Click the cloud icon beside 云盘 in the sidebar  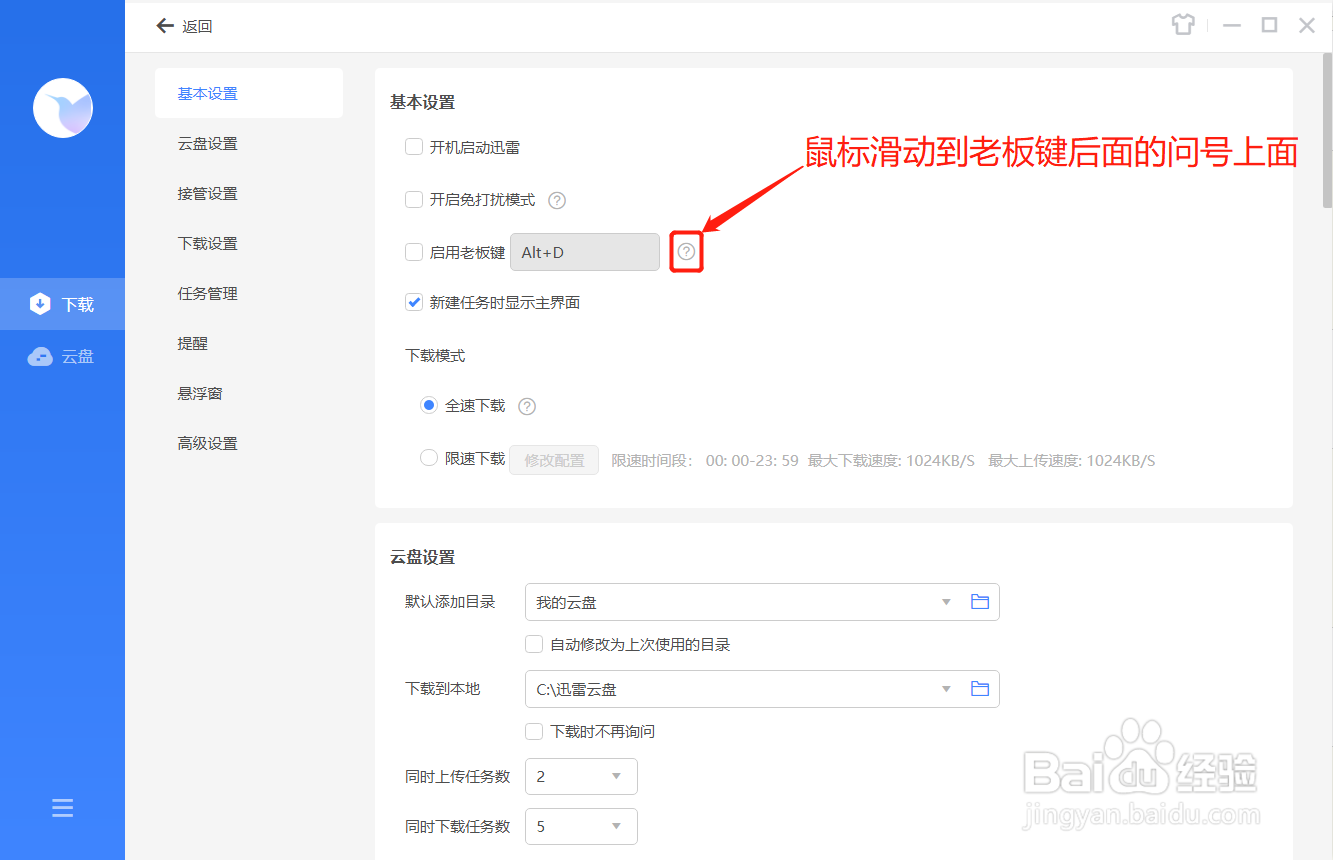40,356
